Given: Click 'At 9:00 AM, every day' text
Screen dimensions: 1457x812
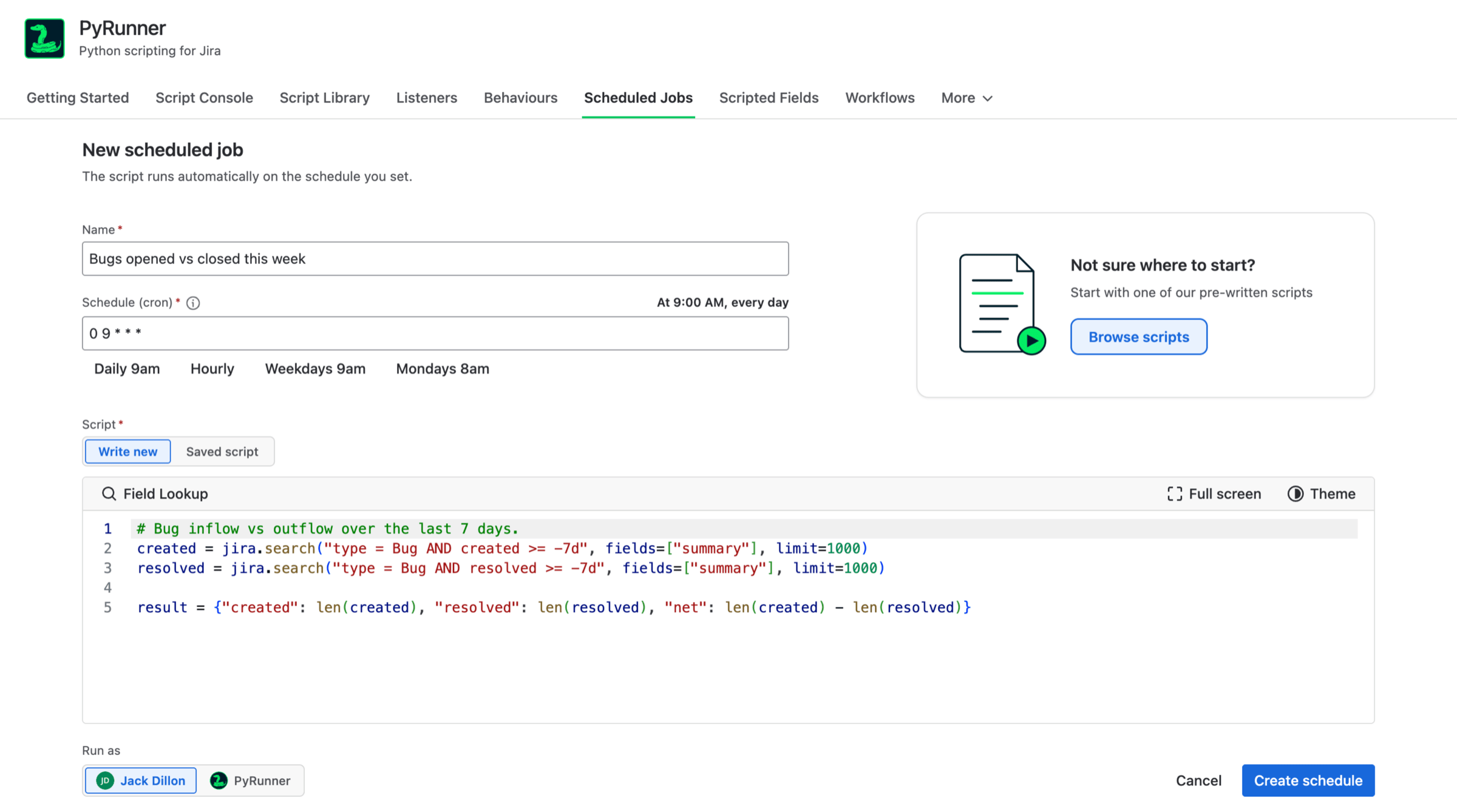Looking at the screenshot, I should click(722, 302).
